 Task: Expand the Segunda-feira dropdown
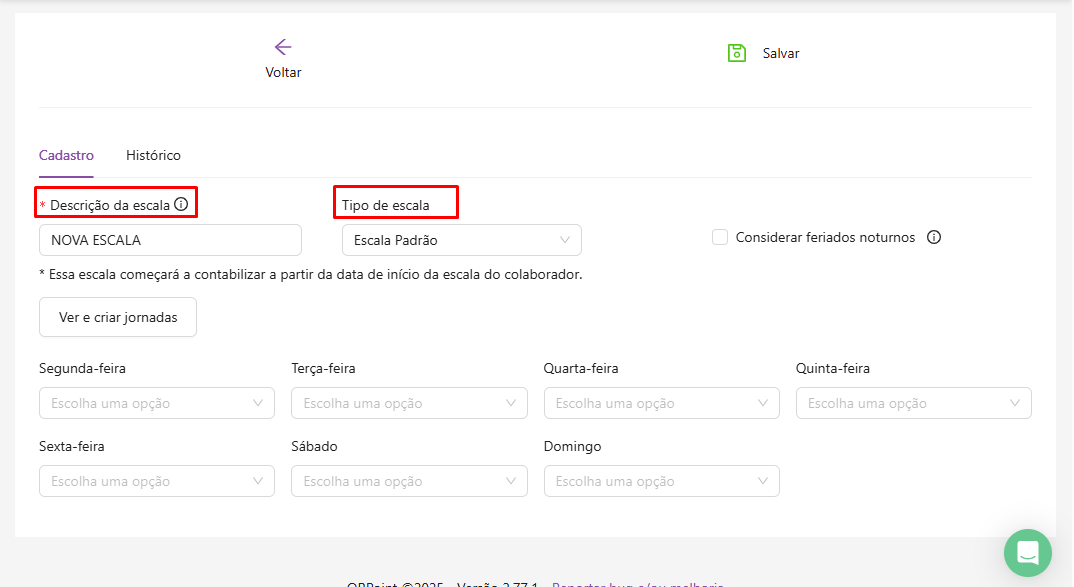tap(157, 404)
